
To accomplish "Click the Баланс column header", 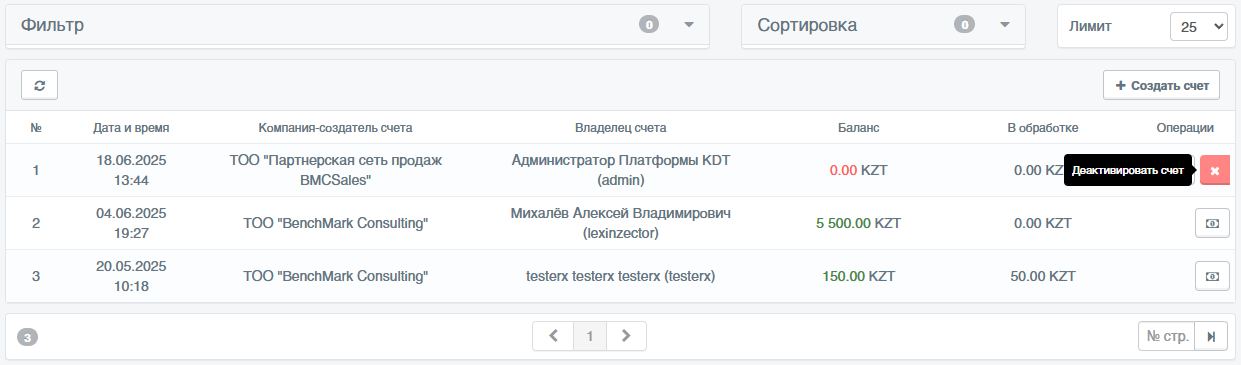I will [859, 127].
